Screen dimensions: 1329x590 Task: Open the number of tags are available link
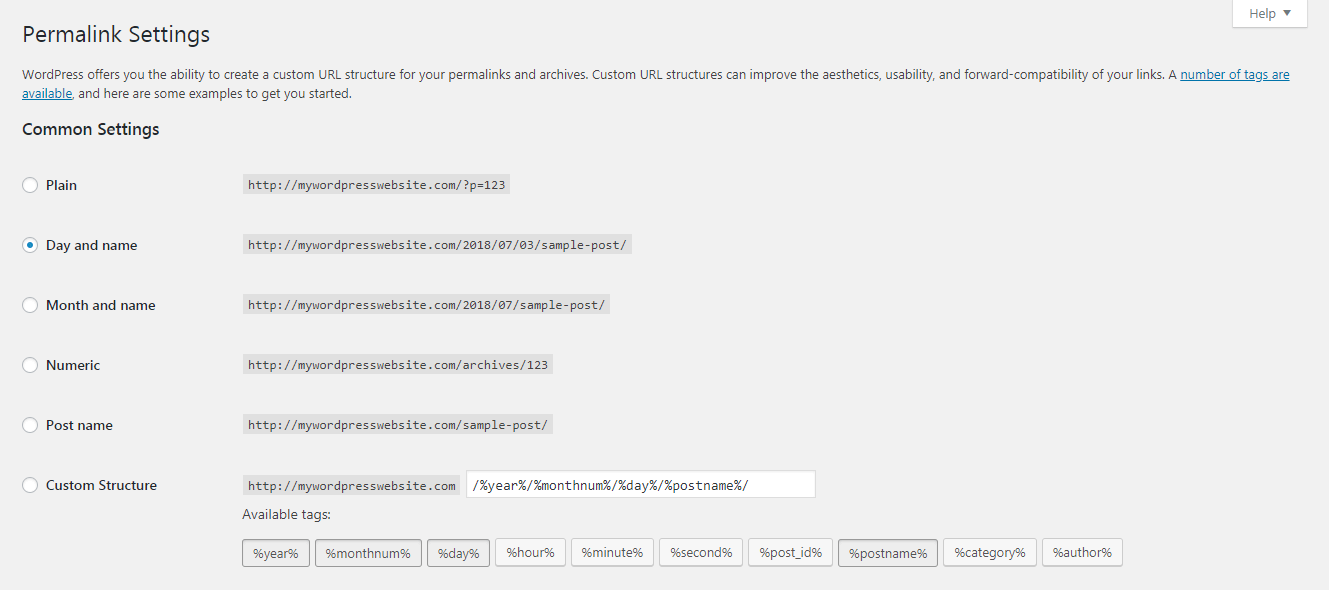[1234, 74]
